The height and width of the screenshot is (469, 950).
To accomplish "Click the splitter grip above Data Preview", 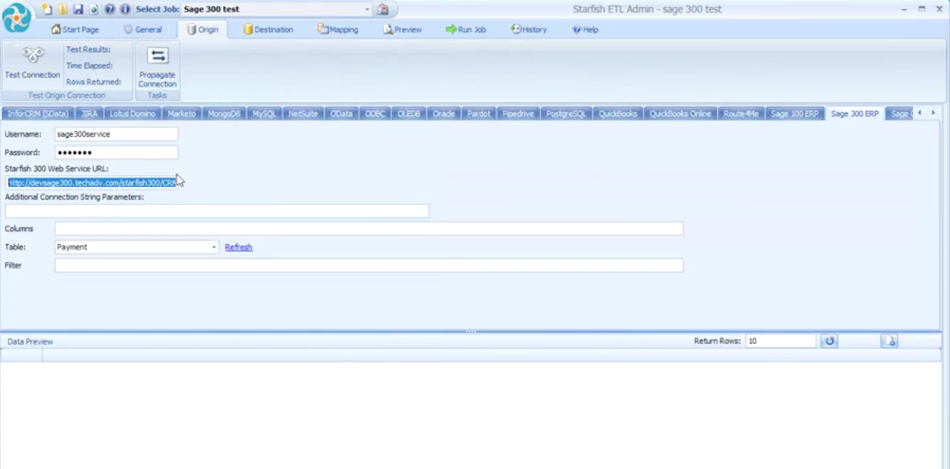I will tap(470, 331).
